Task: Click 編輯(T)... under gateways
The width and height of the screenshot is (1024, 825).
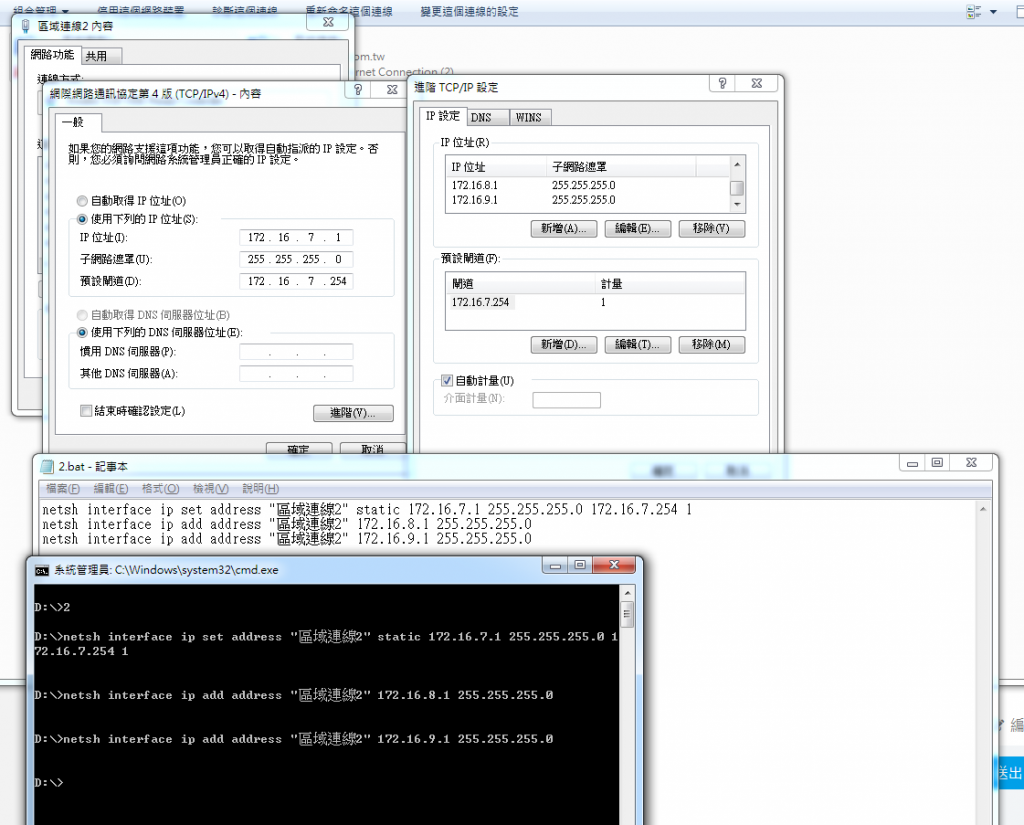Action: (638, 344)
